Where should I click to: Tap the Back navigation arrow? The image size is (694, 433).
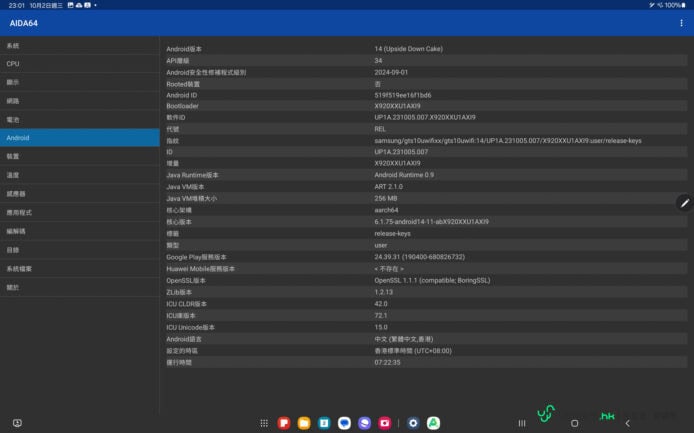[628, 423]
